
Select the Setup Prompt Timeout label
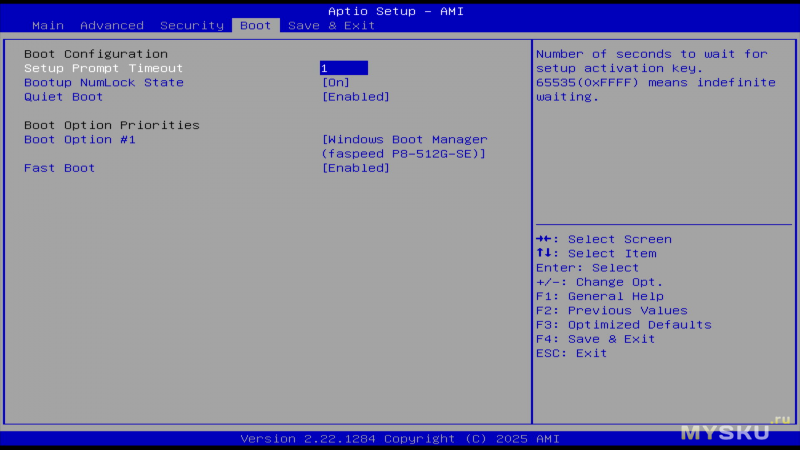103,68
